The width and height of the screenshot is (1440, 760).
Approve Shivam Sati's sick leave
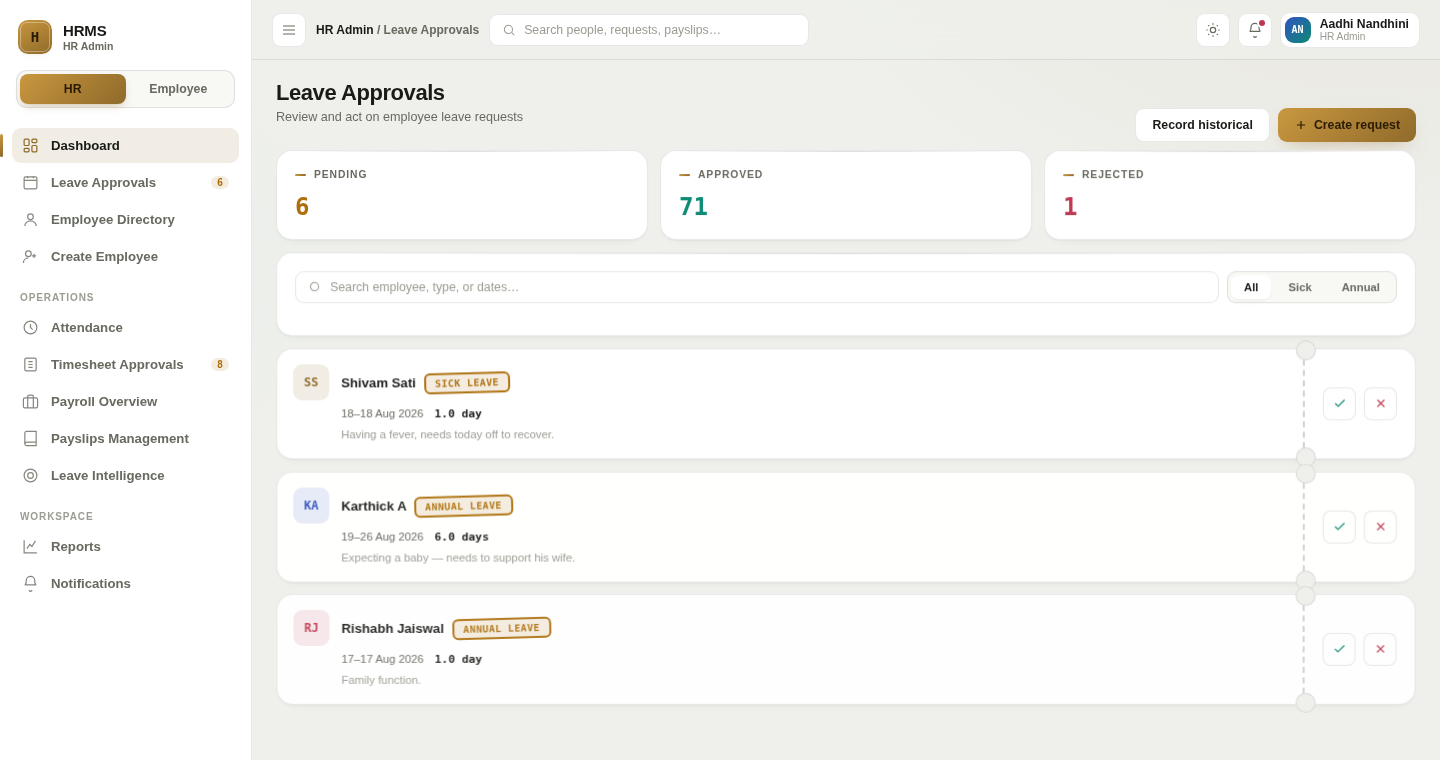[1340, 404]
